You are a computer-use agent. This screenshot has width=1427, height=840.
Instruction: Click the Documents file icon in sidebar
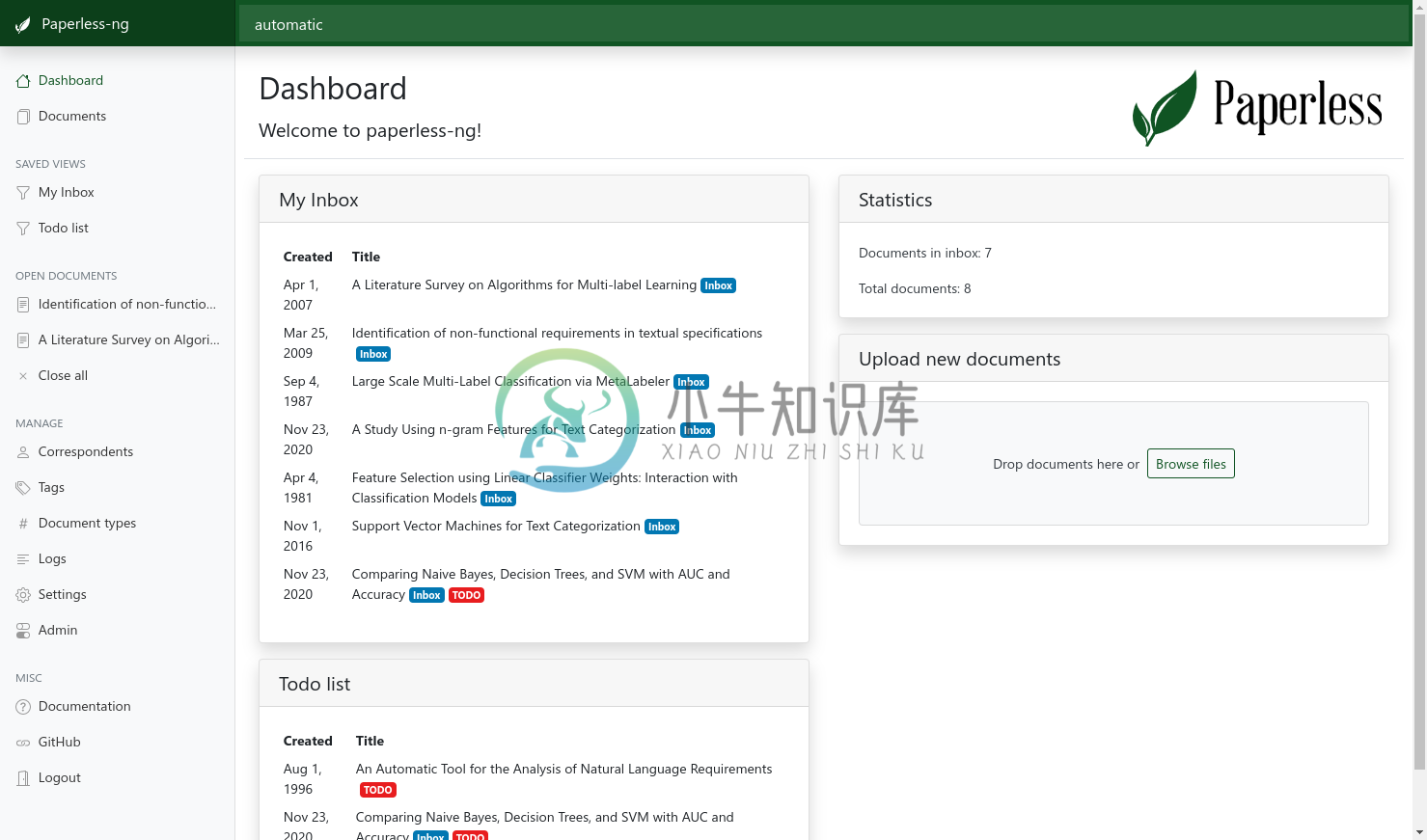click(x=23, y=117)
